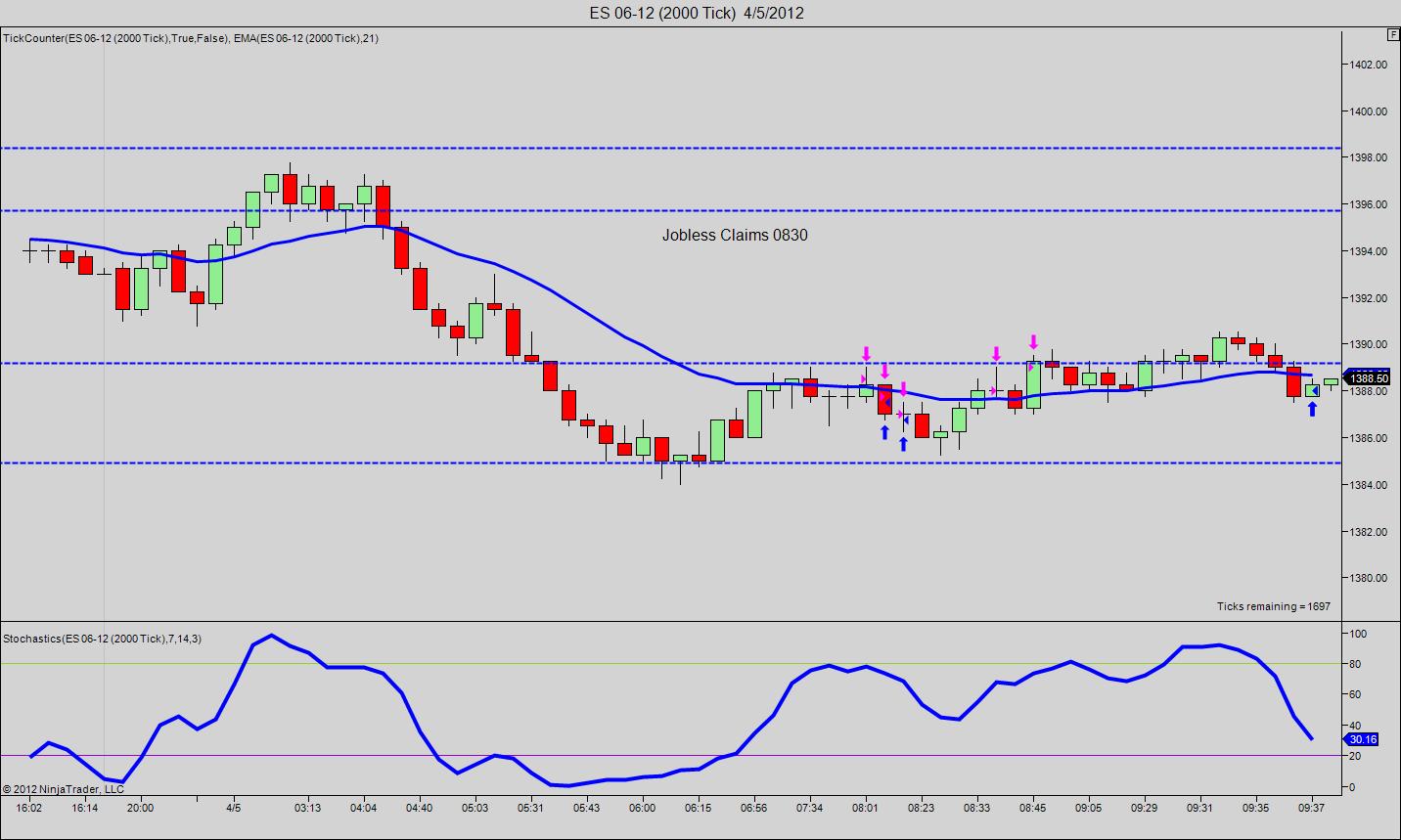Click the chart title 'ES 06-12 (2000 Tick) 4/5/2012'
Viewport: 1401px width, 840px height.
point(697,13)
